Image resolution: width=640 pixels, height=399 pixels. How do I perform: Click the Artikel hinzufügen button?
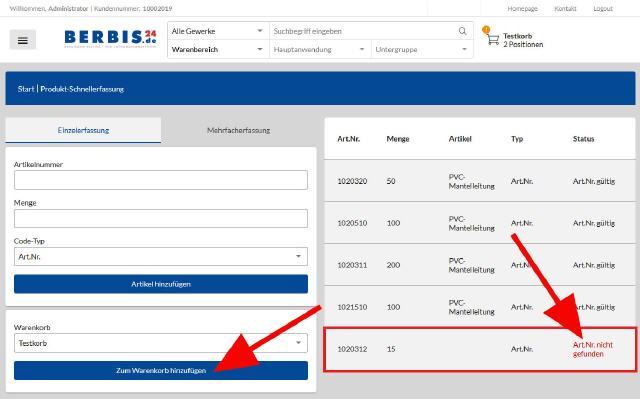[x=161, y=284]
